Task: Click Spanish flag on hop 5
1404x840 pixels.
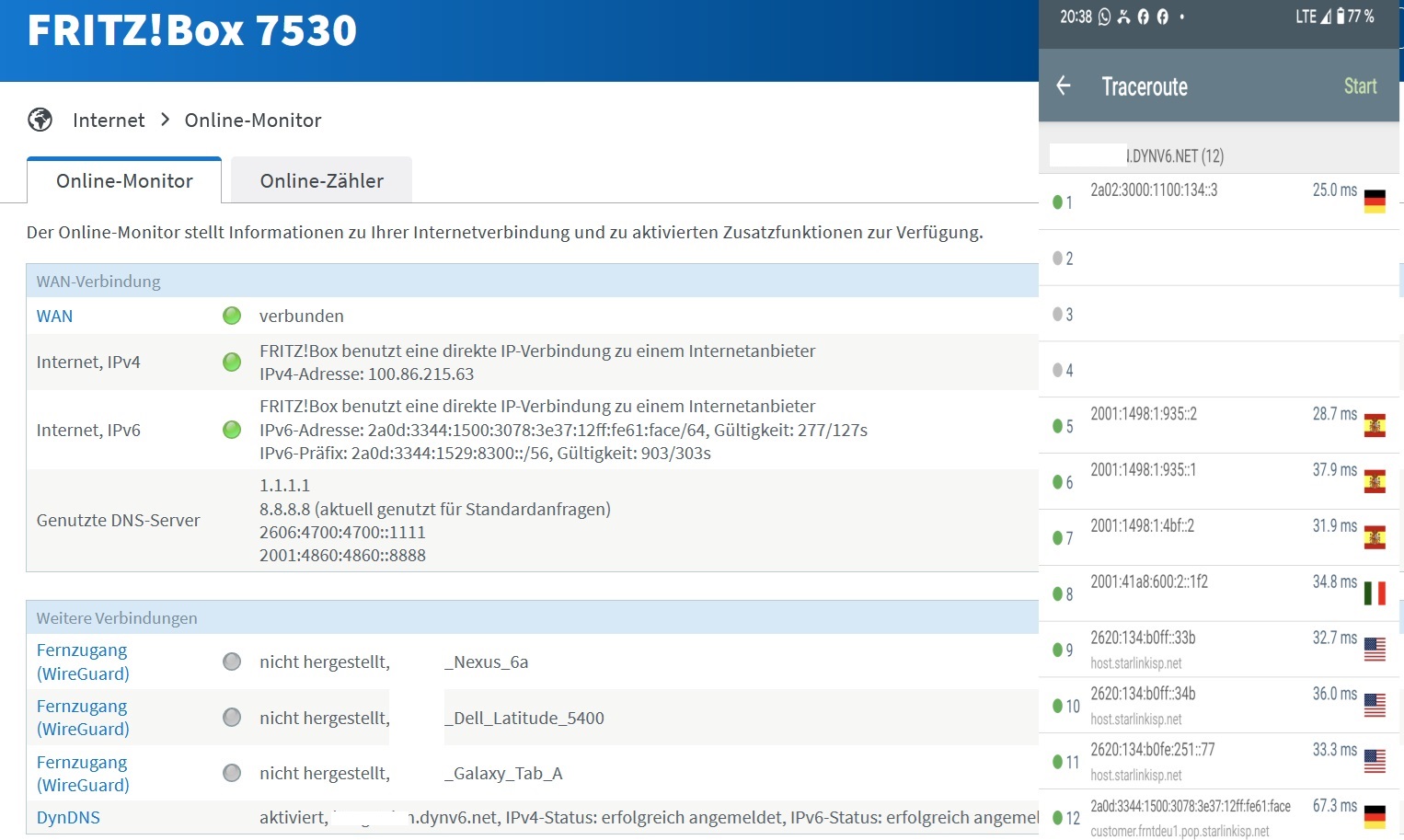Action: (x=1375, y=426)
